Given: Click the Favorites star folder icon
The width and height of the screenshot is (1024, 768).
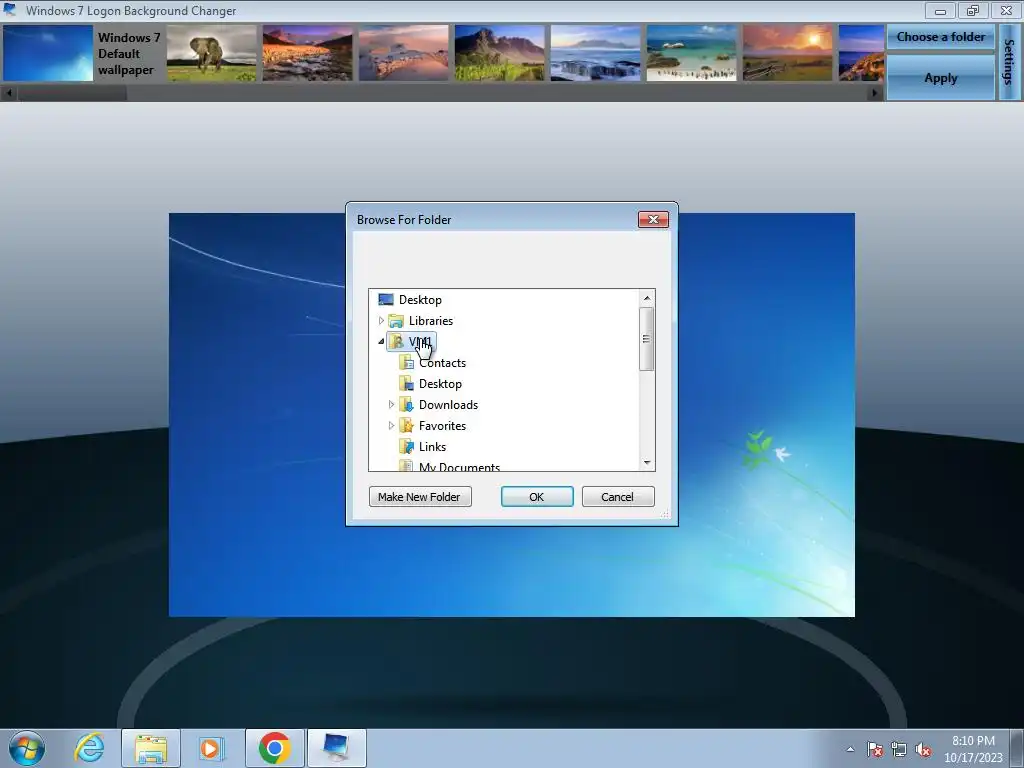Looking at the screenshot, I should point(406,426).
